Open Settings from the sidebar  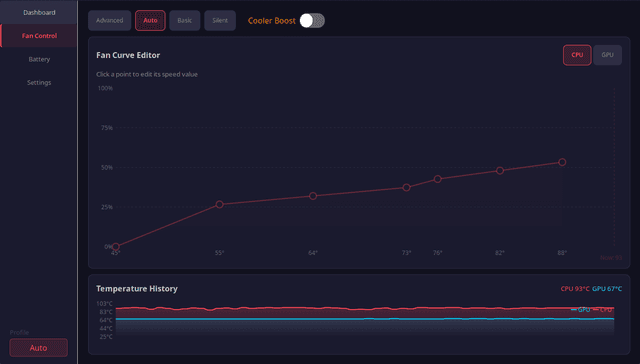(39, 82)
